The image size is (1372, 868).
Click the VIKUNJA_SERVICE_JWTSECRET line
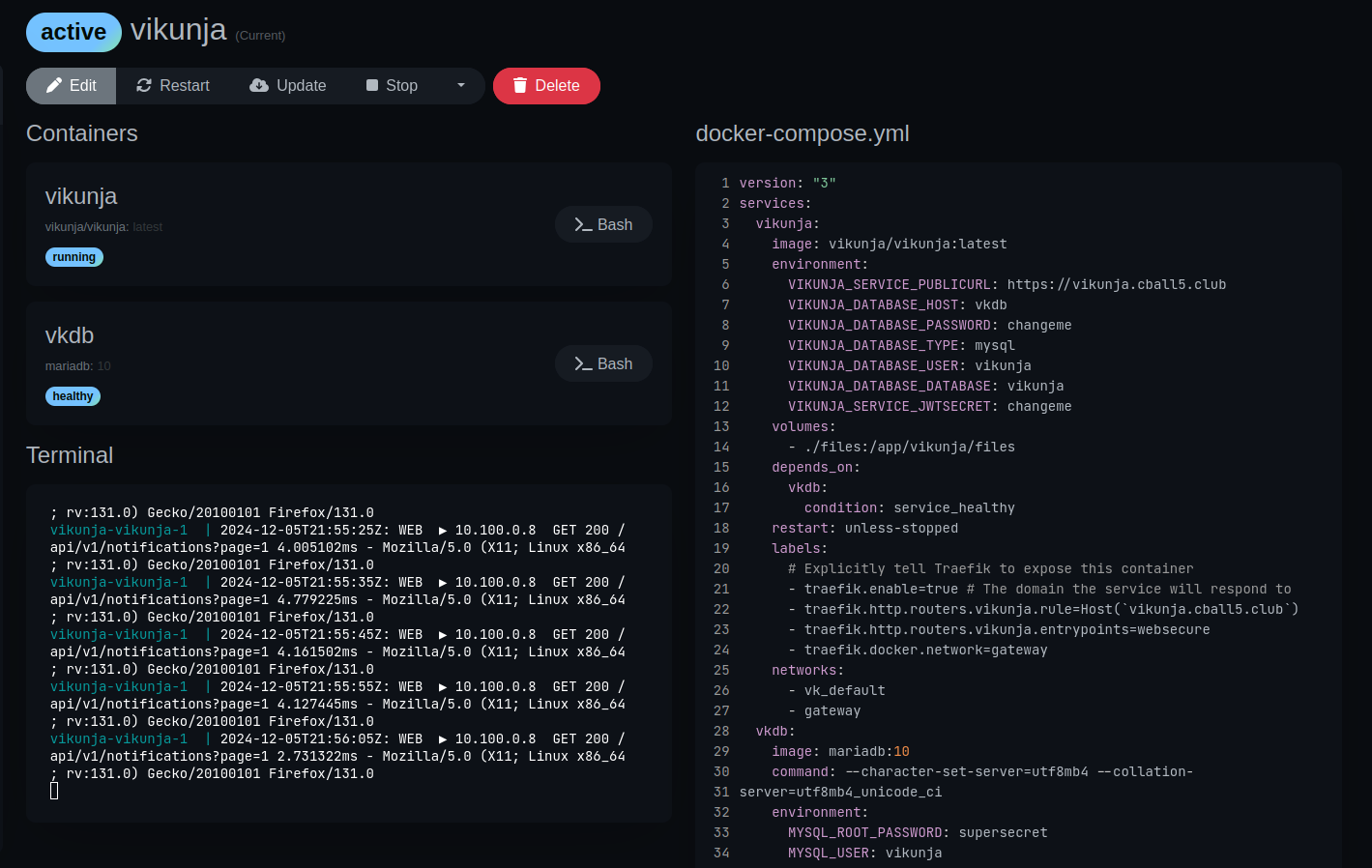929,406
